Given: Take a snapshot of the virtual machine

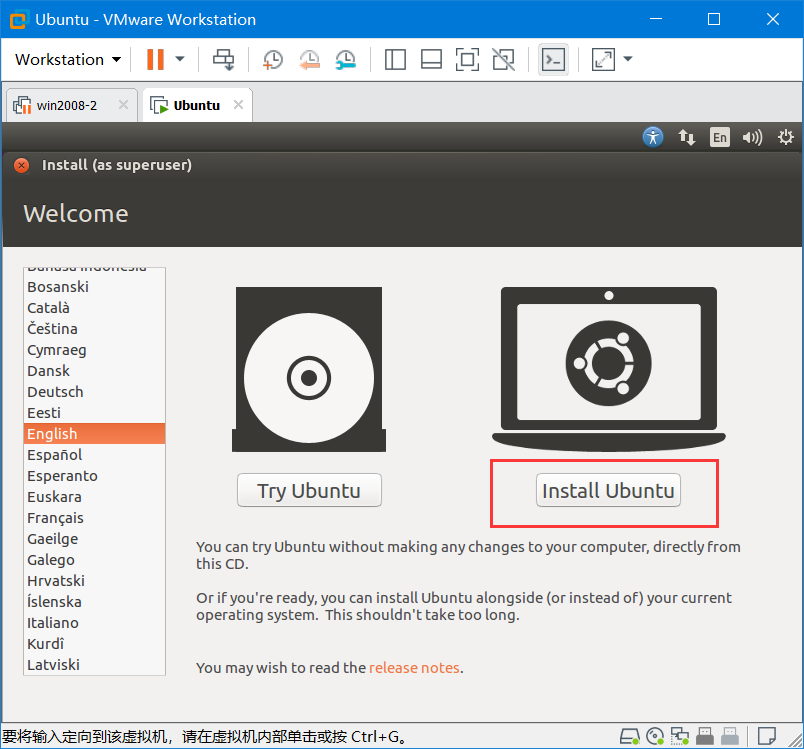Looking at the screenshot, I should click(273, 60).
